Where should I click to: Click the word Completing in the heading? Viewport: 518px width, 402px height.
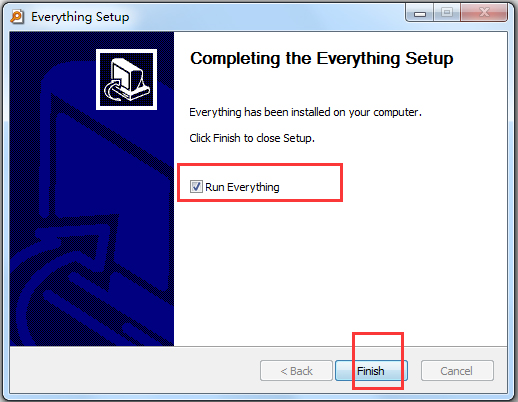pos(235,59)
